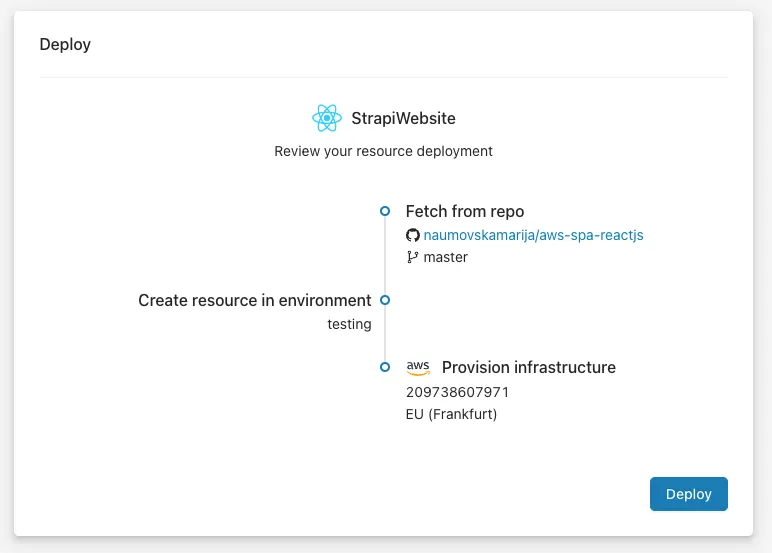Click the 'Create resource in environment' heading
Viewport: 772px width, 553px height.
click(x=255, y=300)
